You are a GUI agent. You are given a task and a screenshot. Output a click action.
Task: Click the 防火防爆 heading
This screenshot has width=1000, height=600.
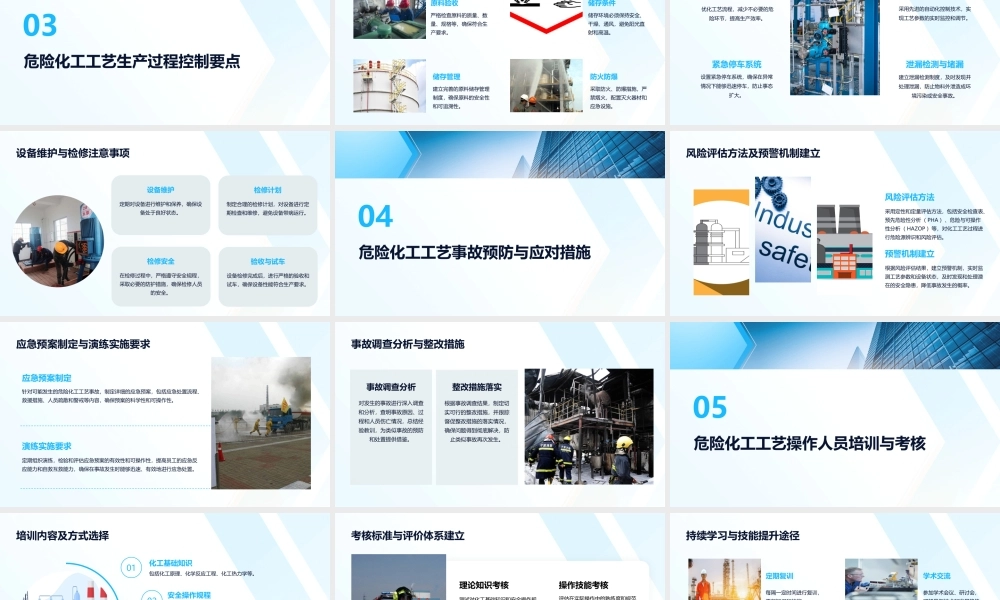(x=603, y=77)
